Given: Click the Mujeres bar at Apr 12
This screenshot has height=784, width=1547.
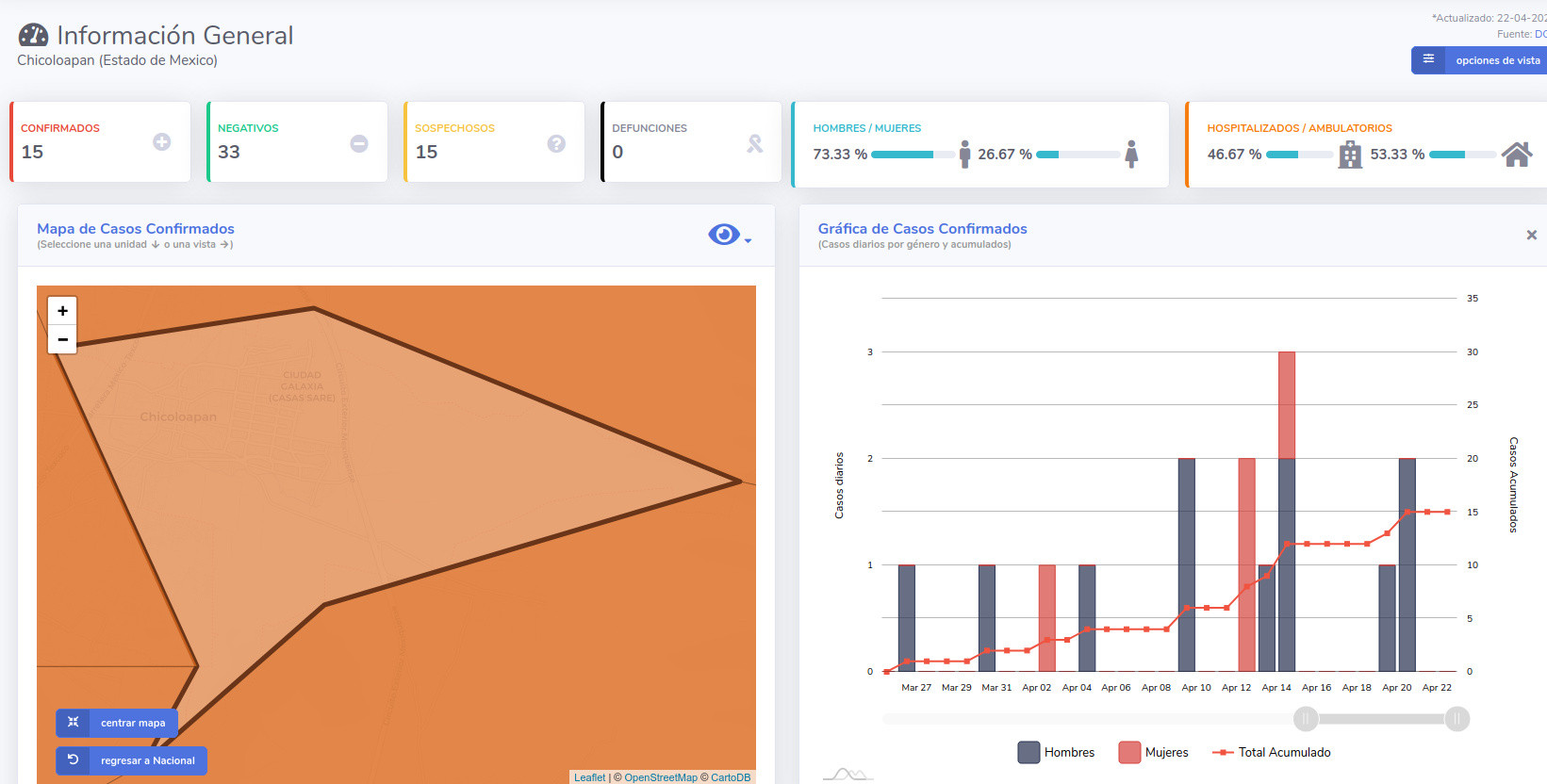Looking at the screenshot, I should (1246, 565).
